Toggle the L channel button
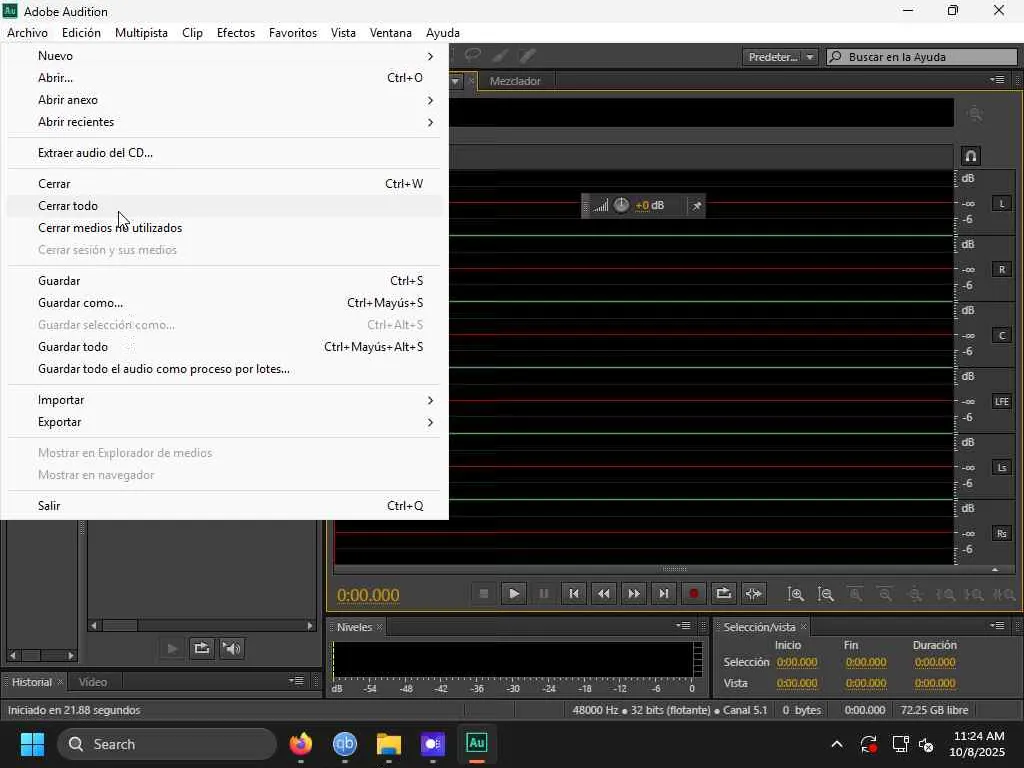This screenshot has width=1024, height=768. point(1002,204)
